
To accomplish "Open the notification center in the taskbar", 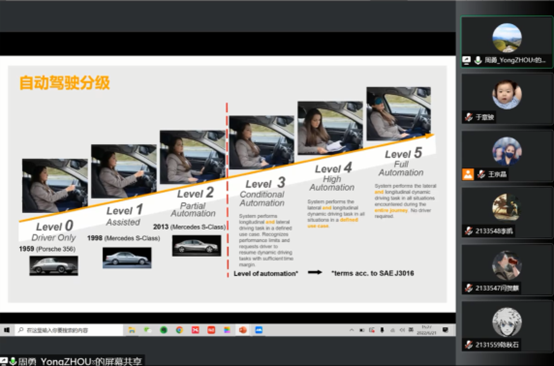I will pos(446,330).
